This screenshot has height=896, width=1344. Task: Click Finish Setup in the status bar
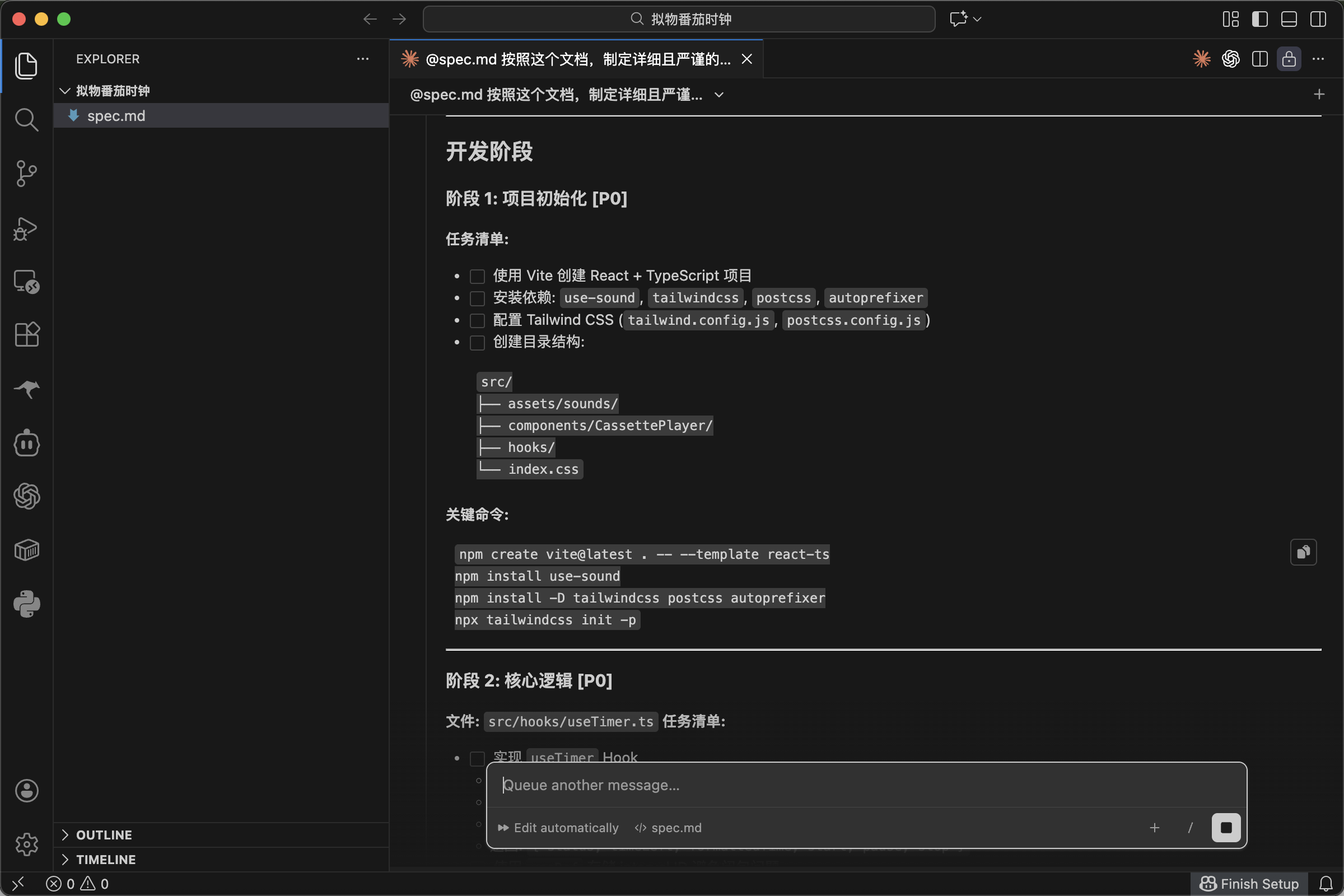[1249, 884]
